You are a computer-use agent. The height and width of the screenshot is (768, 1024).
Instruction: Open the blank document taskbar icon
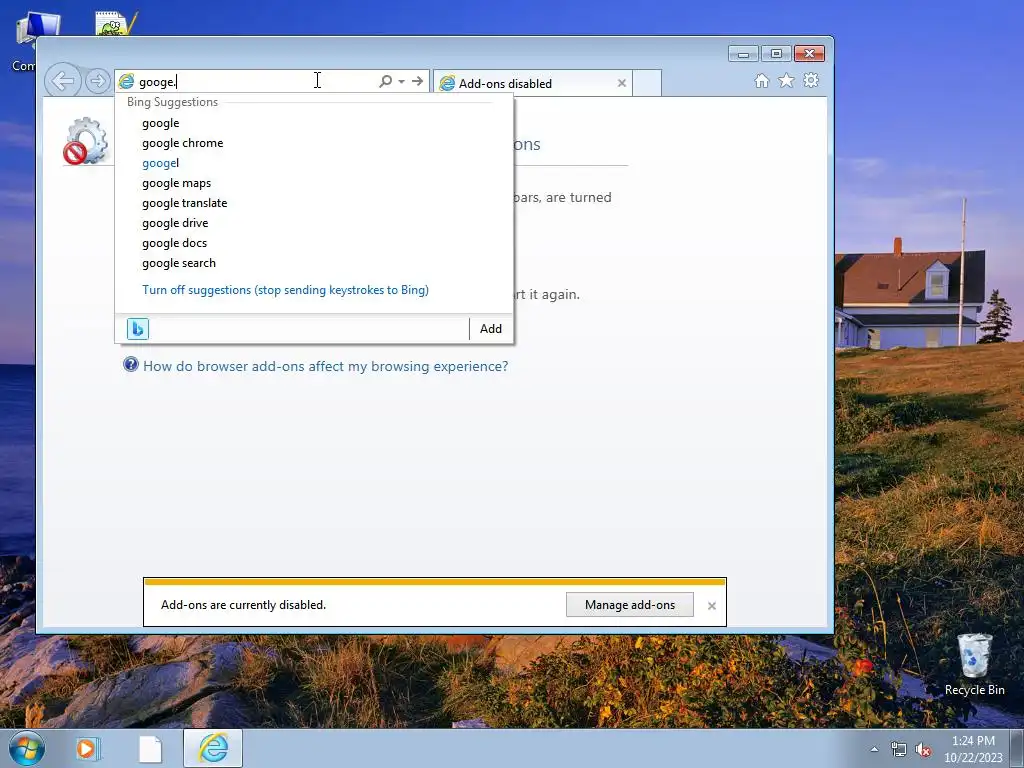click(150, 748)
